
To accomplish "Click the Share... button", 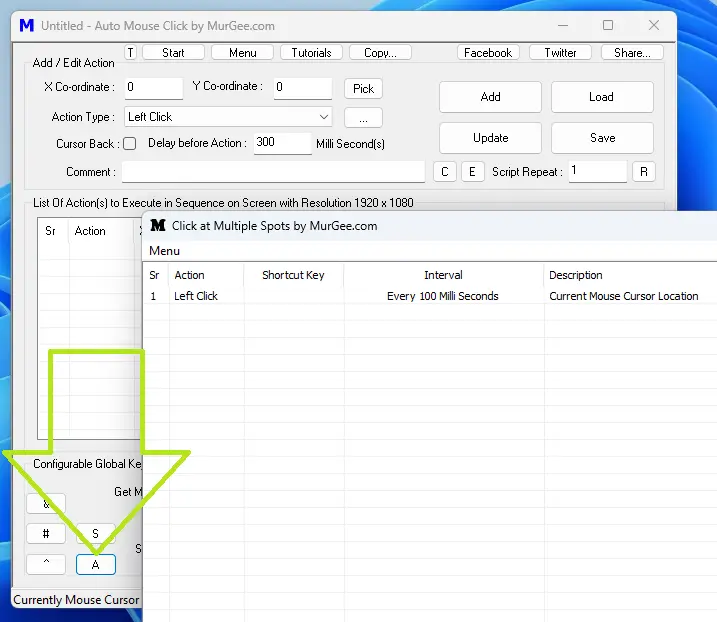I will tap(632, 53).
